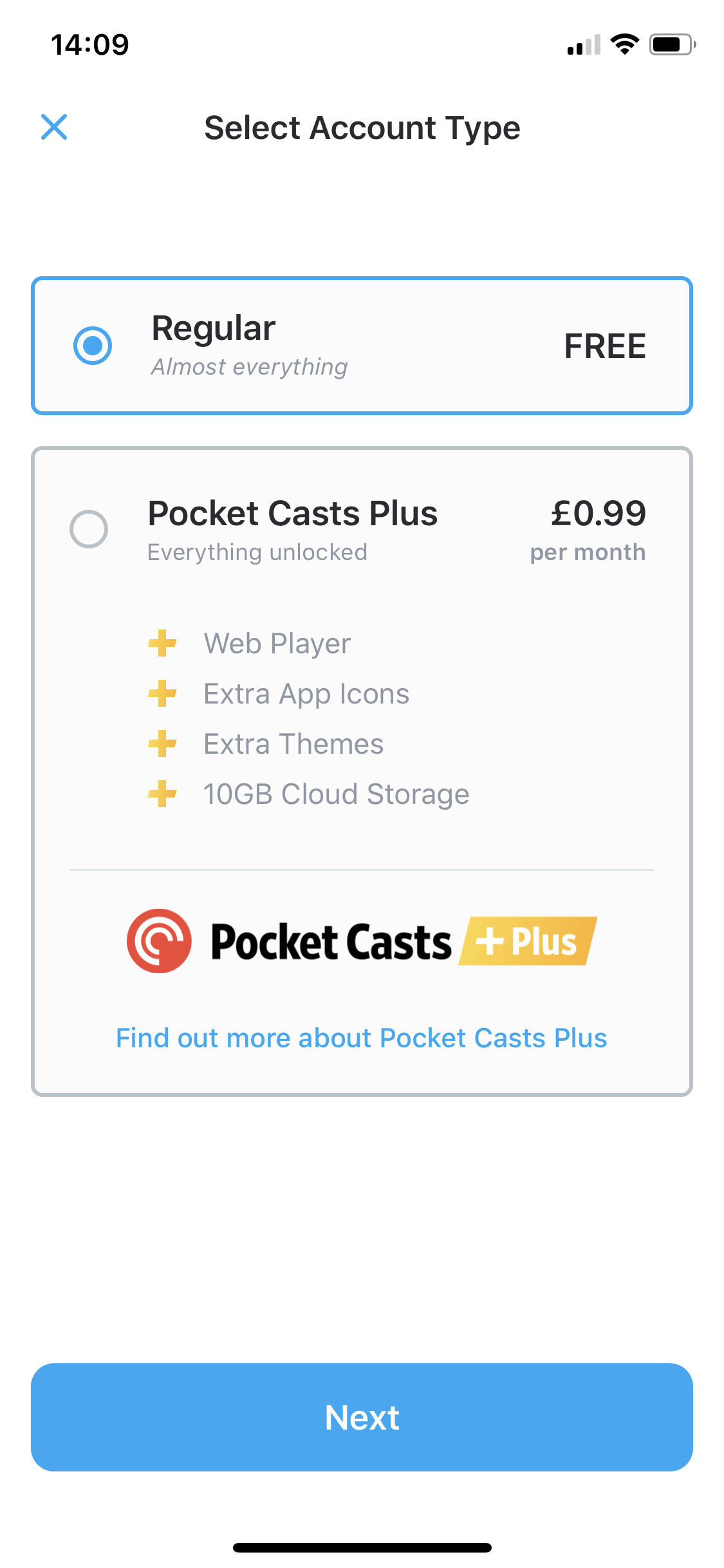Tap the Select Account Type title
This screenshot has height=1568, width=724.
click(362, 127)
